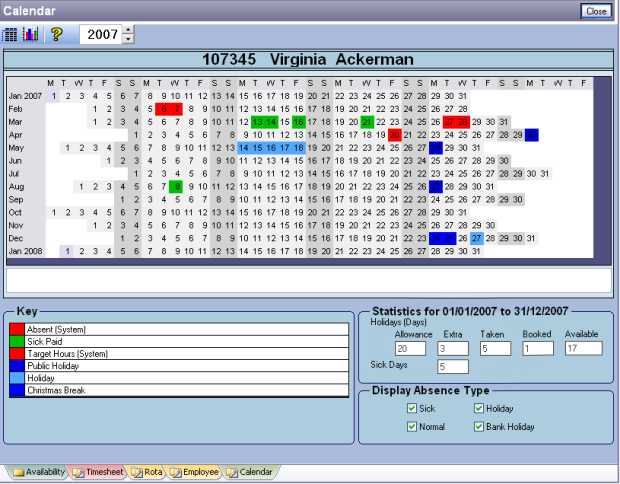
Task: Open the bar chart statistics icon
Action: coord(29,35)
